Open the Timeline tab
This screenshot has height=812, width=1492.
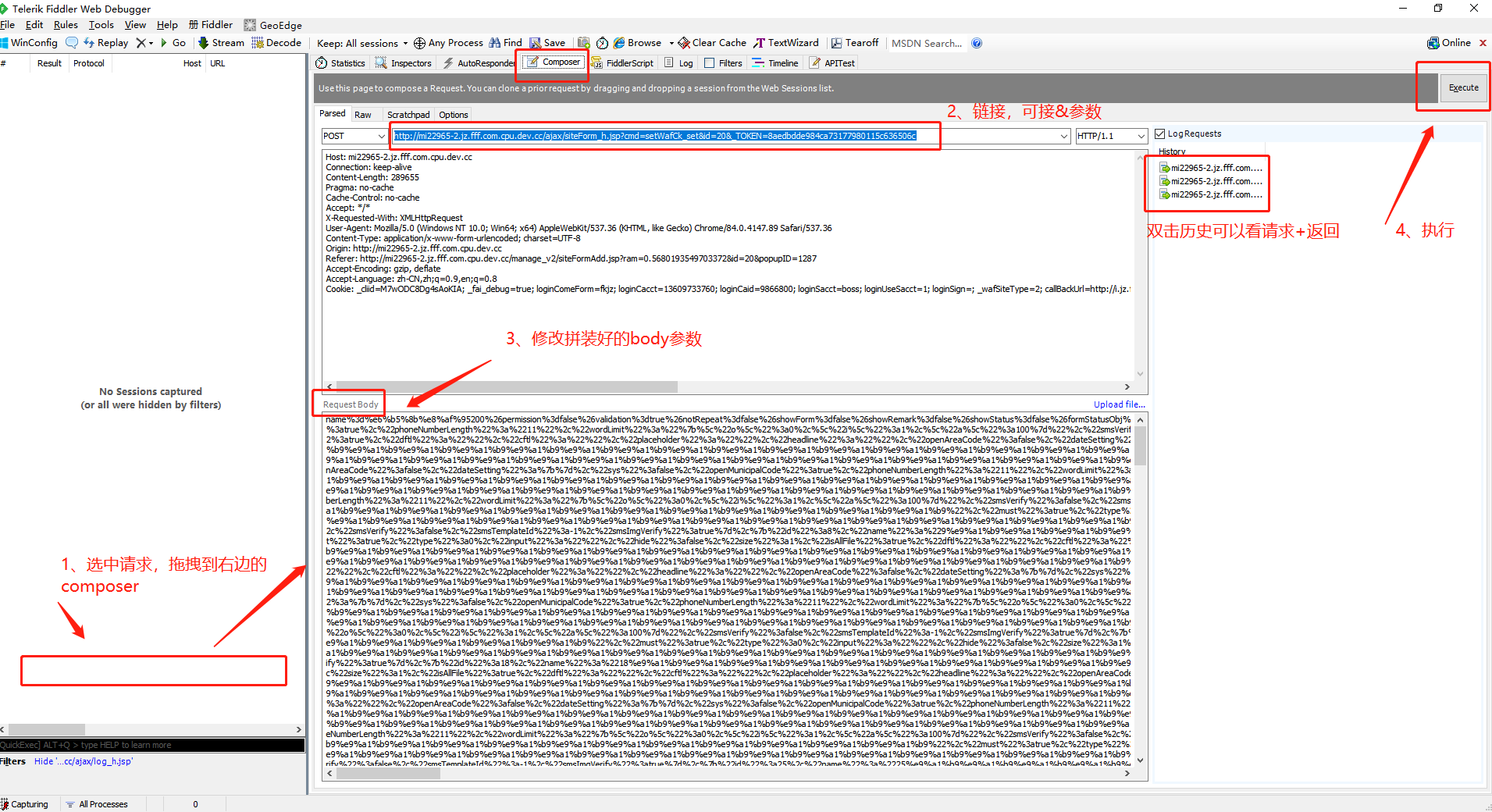click(x=775, y=63)
